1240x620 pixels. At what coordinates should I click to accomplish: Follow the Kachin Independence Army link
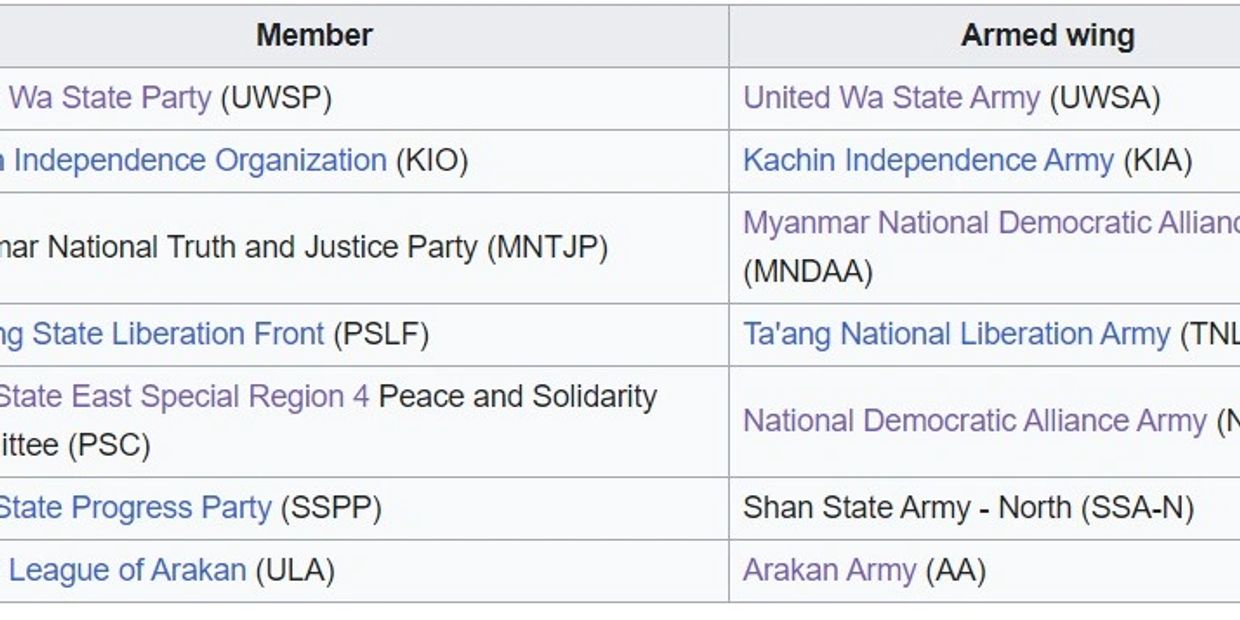coord(927,160)
